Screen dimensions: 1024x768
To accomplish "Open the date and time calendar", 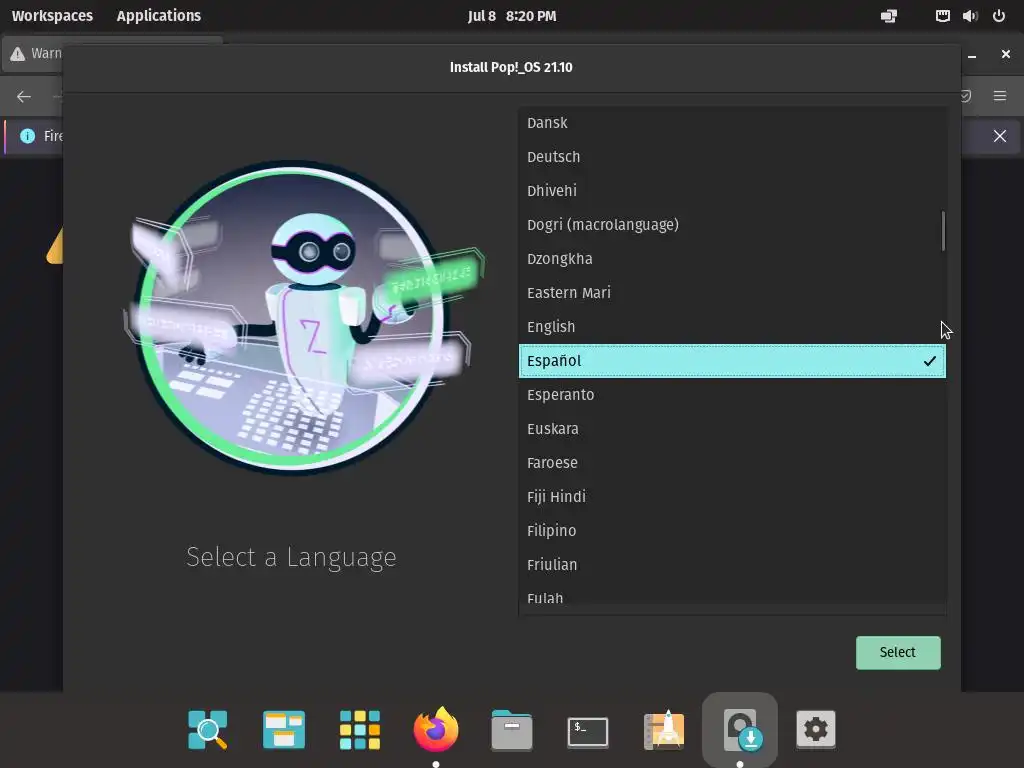I will coord(512,16).
